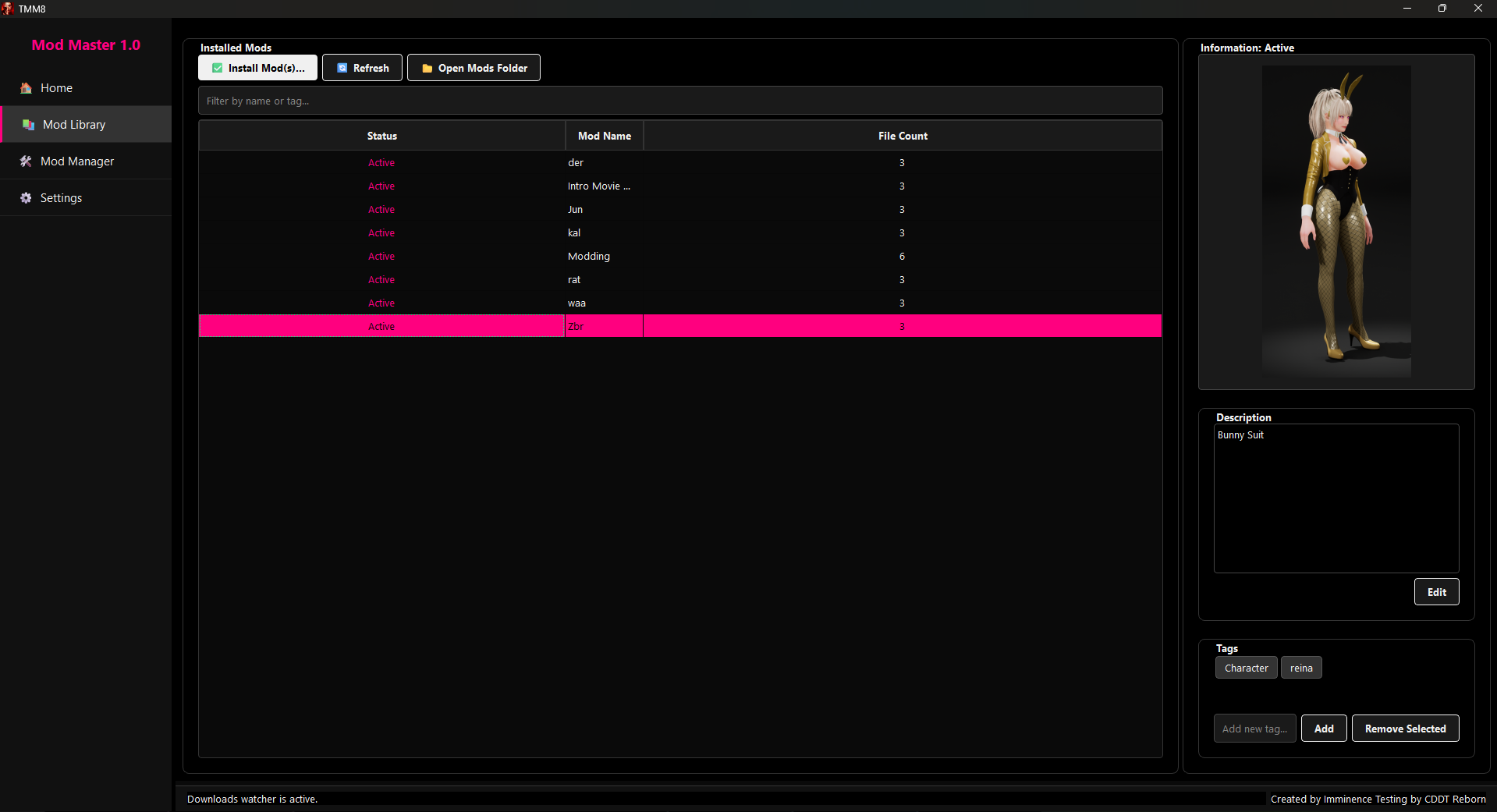Click Edit to modify the Bunny Suit description

tap(1436, 591)
